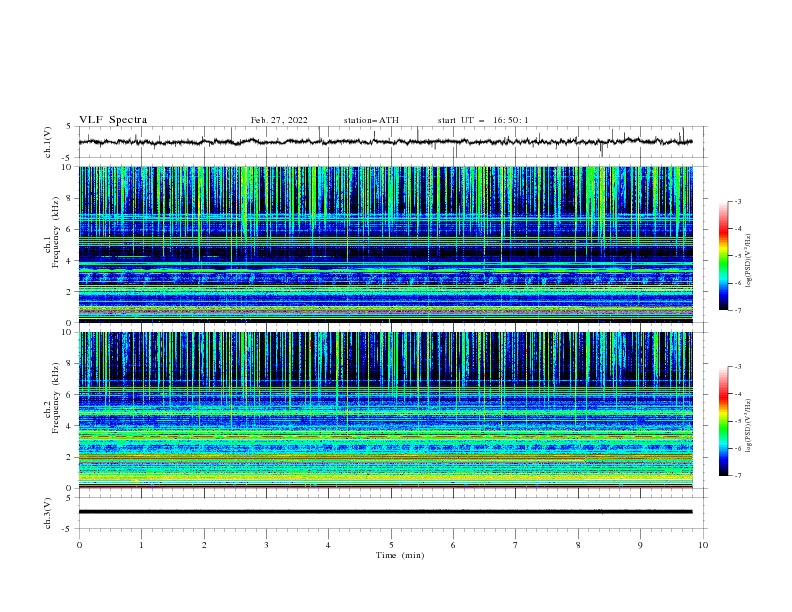The height and width of the screenshot is (612, 792).
Task: Click the "-3" tick on ch.2 color bar
Action: click(738, 367)
